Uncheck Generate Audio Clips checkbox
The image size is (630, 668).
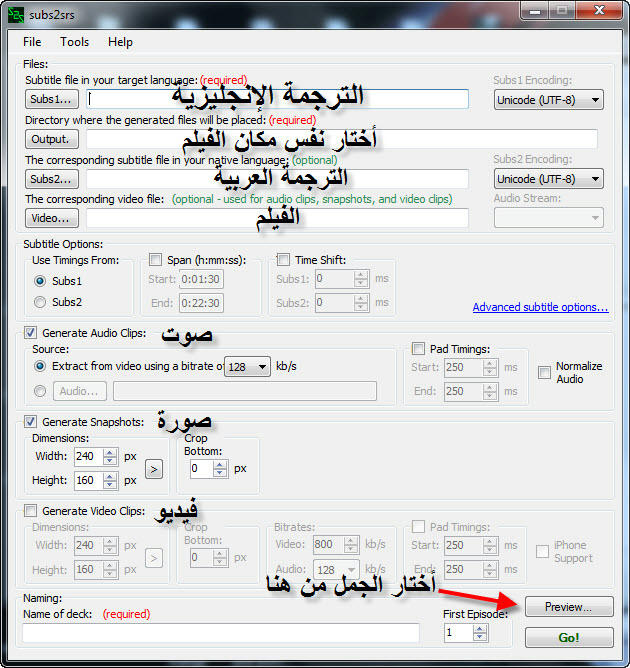(30, 333)
